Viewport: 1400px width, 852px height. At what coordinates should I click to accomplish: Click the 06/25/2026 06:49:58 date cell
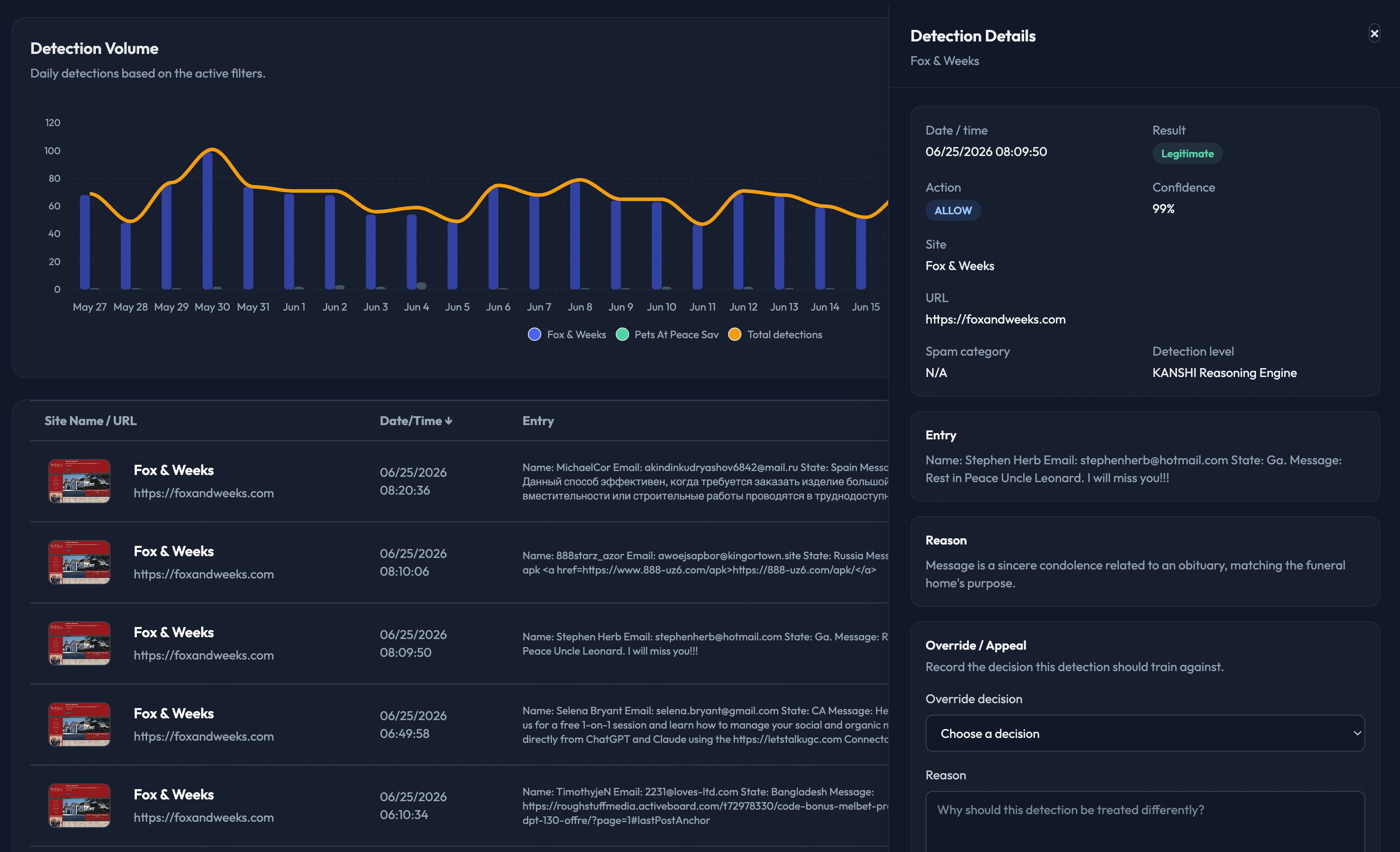pyautogui.click(x=413, y=724)
